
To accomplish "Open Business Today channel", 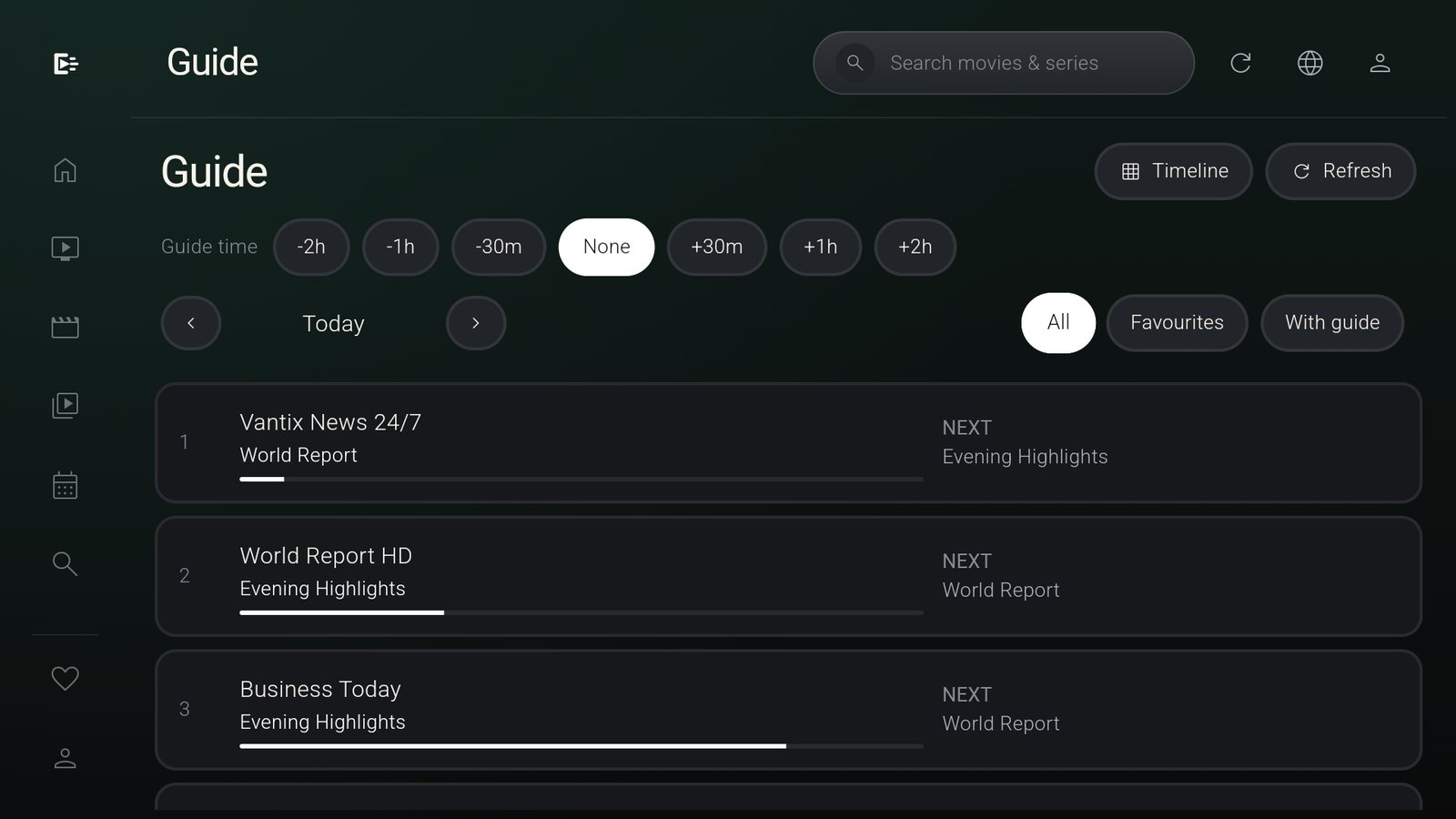I will coord(788,710).
